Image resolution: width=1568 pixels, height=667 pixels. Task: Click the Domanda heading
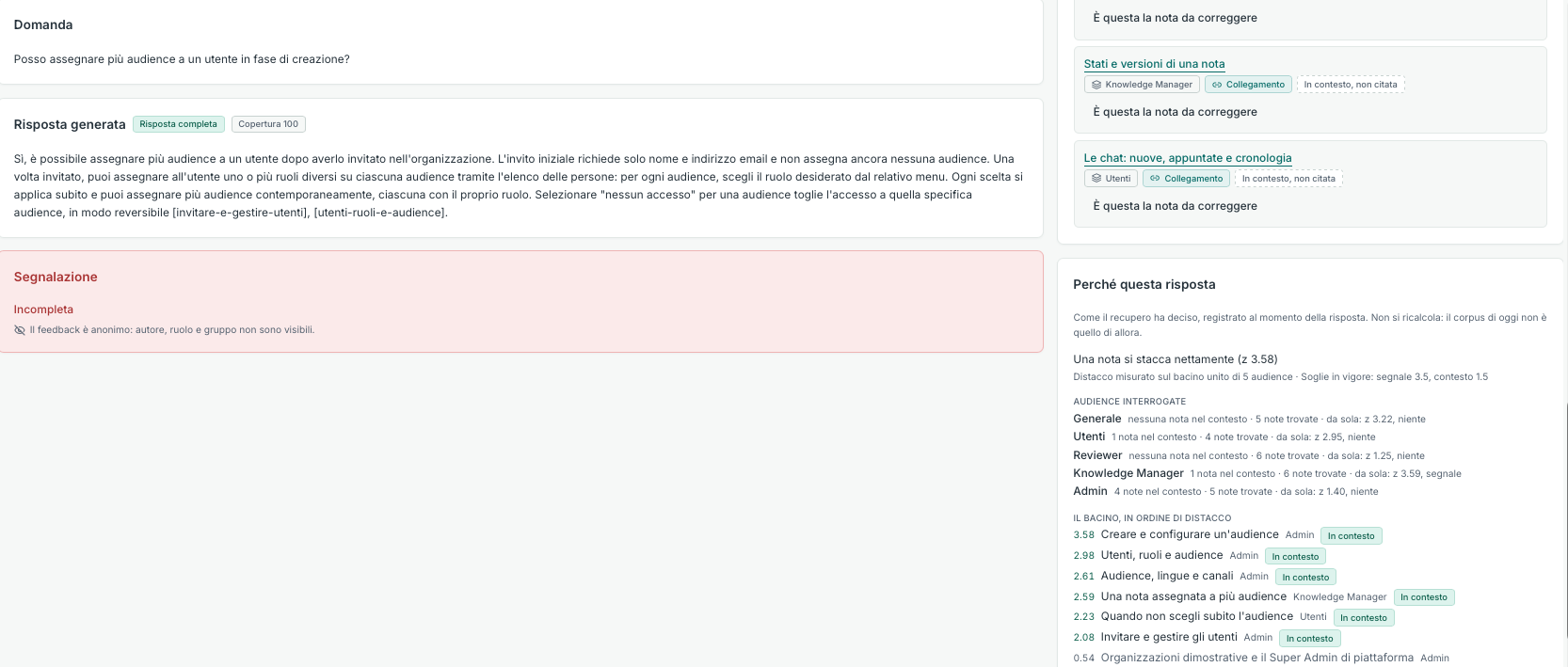(x=43, y=24)
